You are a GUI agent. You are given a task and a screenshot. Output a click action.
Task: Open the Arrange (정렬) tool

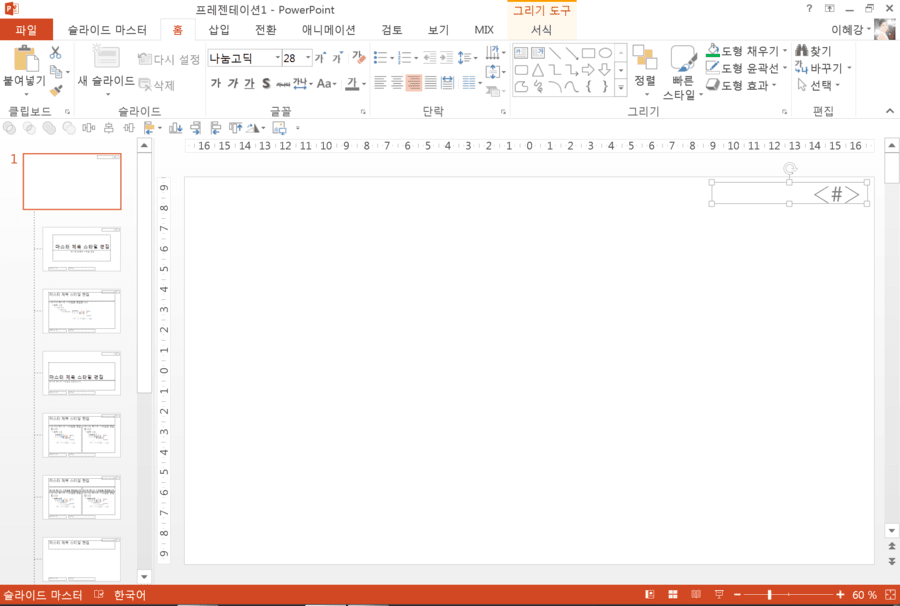click(645, 71)
